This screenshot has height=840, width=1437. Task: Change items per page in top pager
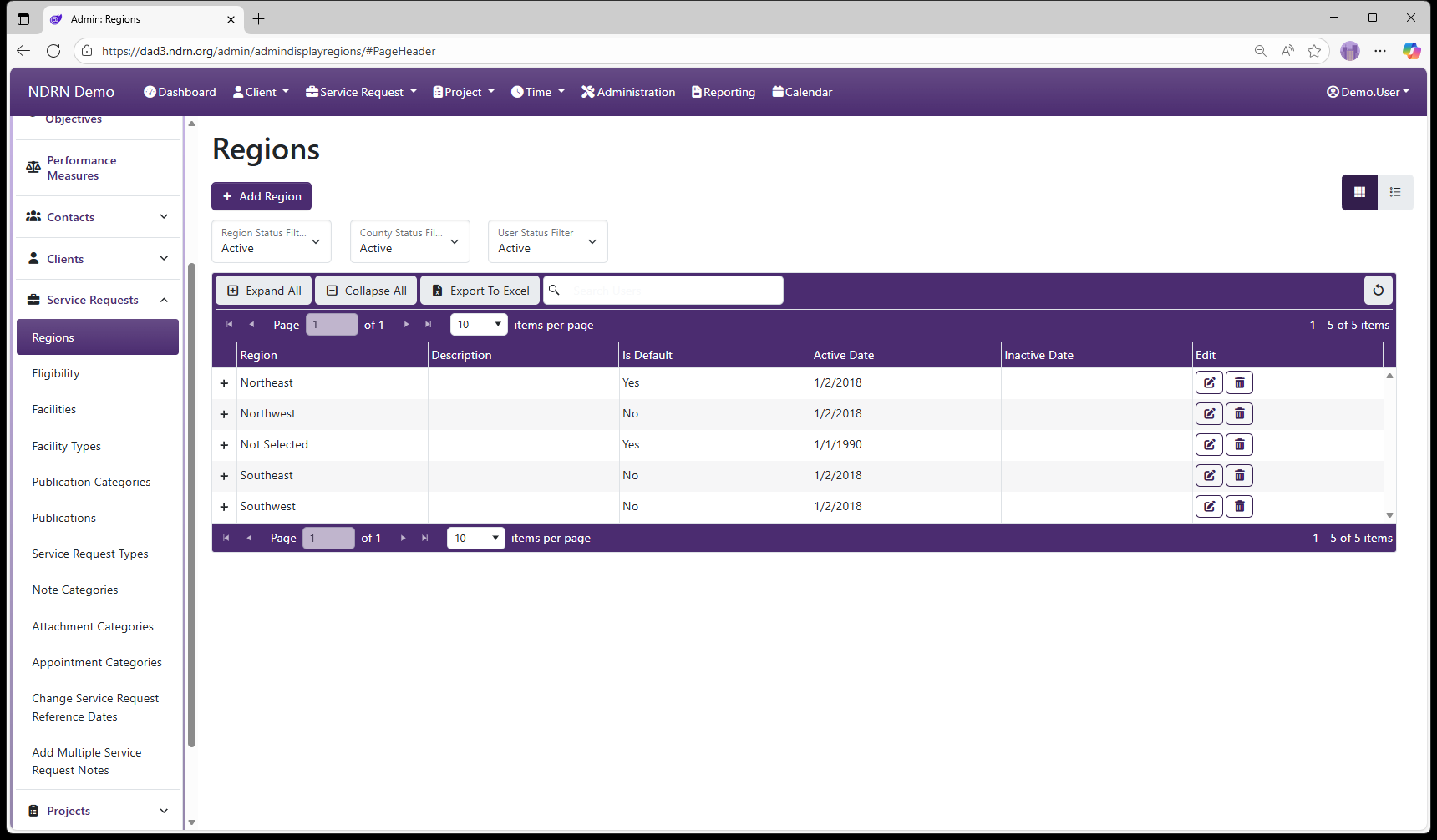coord(479,325)
